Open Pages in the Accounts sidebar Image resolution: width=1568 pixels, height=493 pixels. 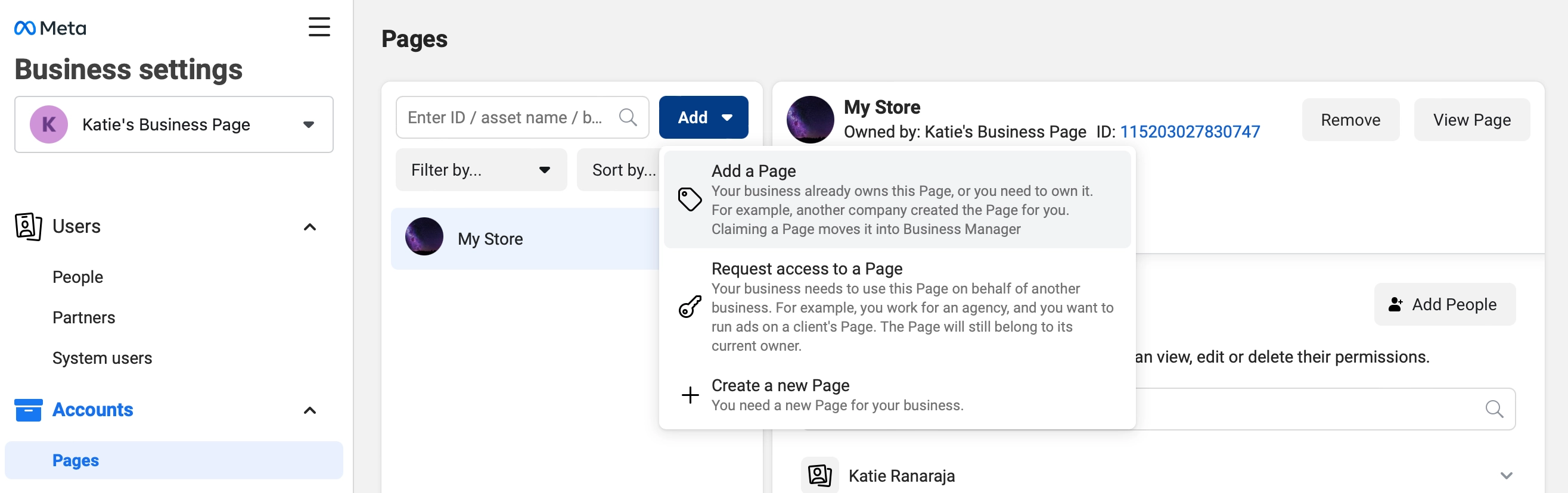tap(173, 460)
